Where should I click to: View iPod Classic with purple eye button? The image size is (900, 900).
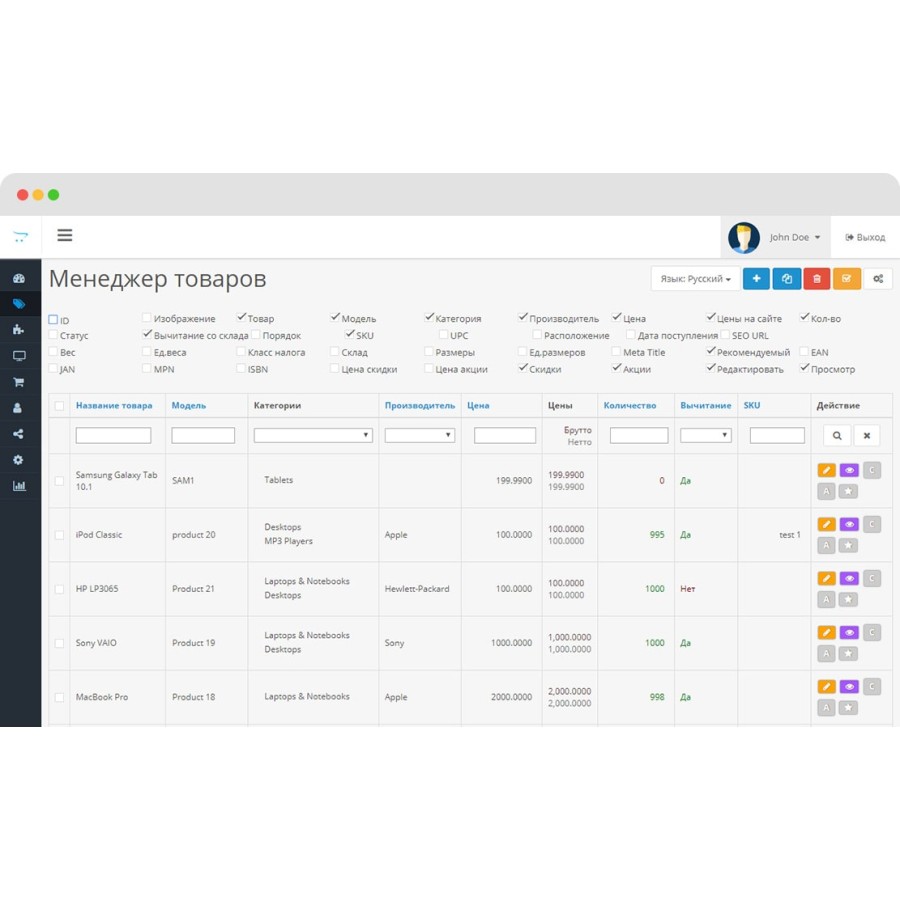(849, 525)
